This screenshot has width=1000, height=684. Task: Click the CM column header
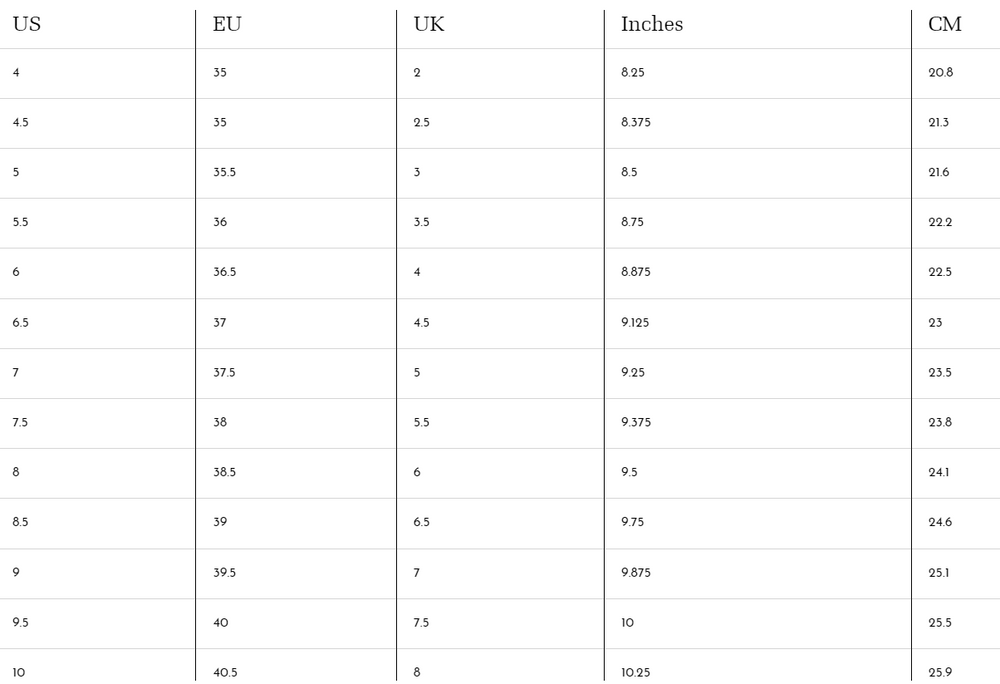944,25
